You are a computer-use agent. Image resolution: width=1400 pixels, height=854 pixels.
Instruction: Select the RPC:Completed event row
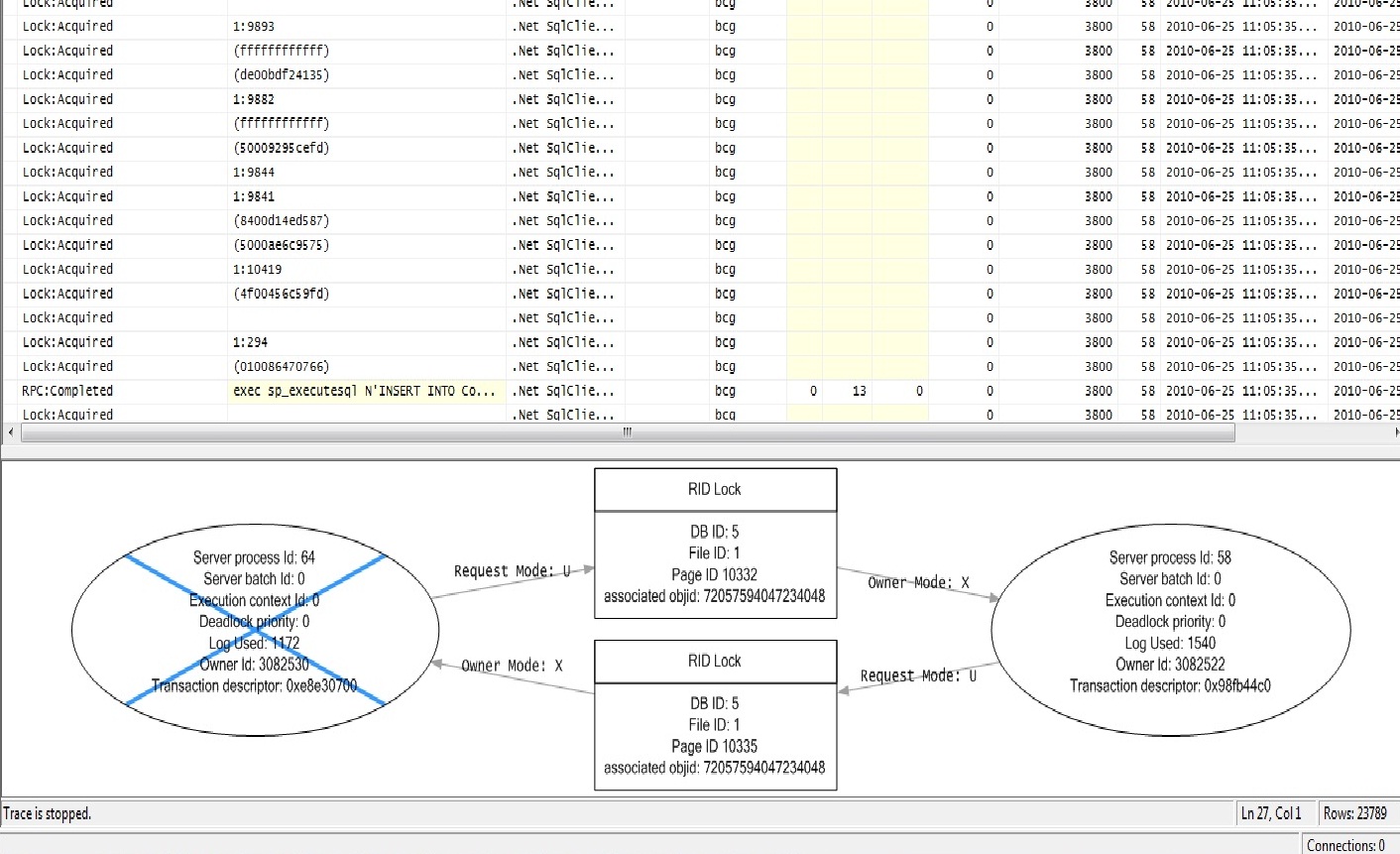[67, 391]
